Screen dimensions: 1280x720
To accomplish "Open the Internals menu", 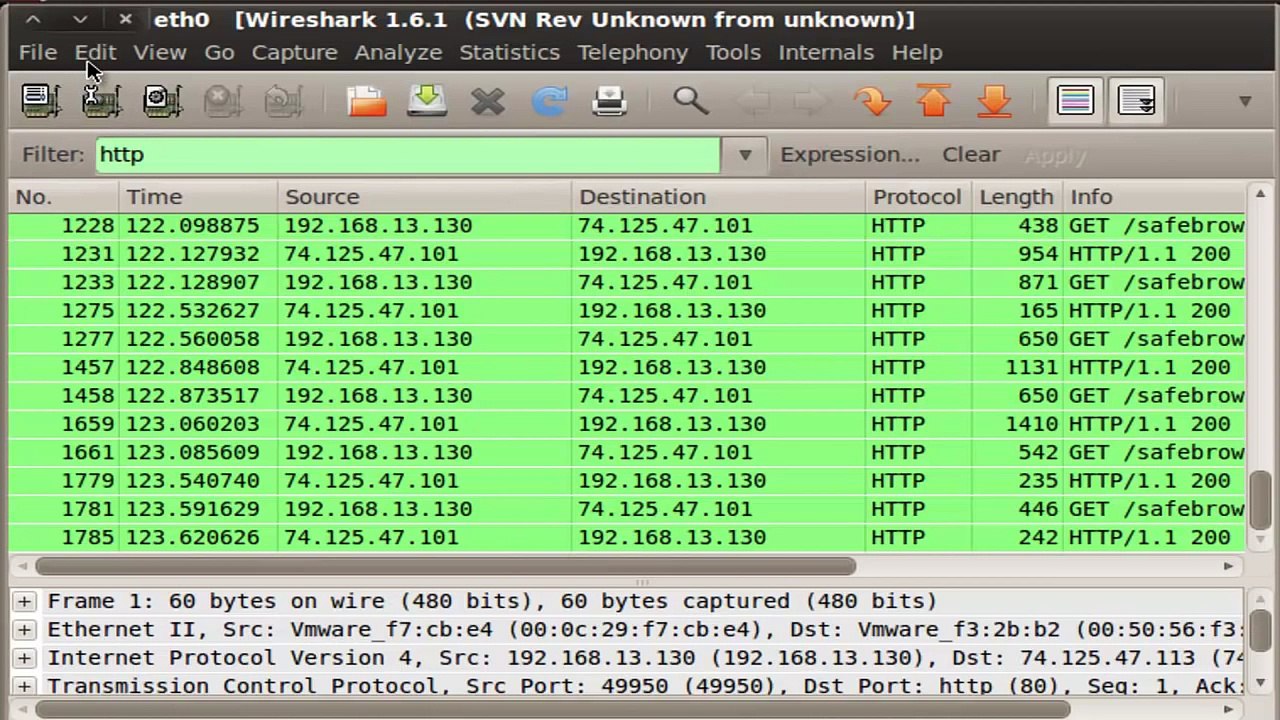I will tap(826, 52).
